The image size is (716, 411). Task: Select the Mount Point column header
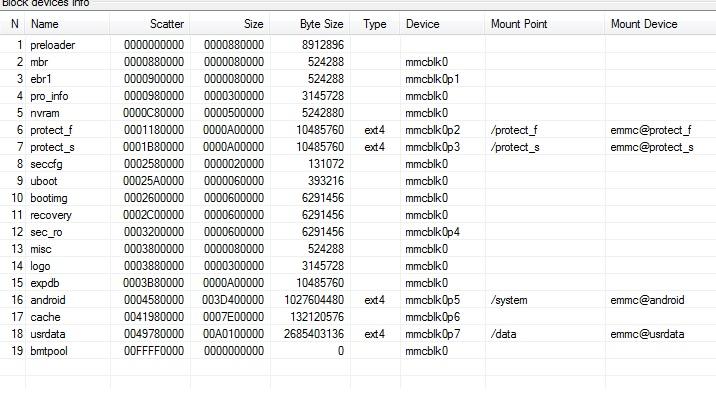tap(545, 24)
